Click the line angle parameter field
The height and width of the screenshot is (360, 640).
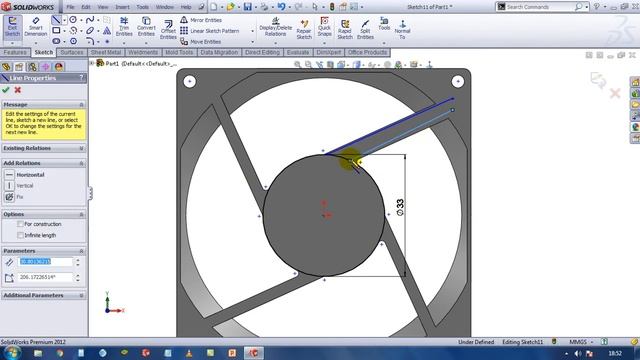tap(46, 278)
